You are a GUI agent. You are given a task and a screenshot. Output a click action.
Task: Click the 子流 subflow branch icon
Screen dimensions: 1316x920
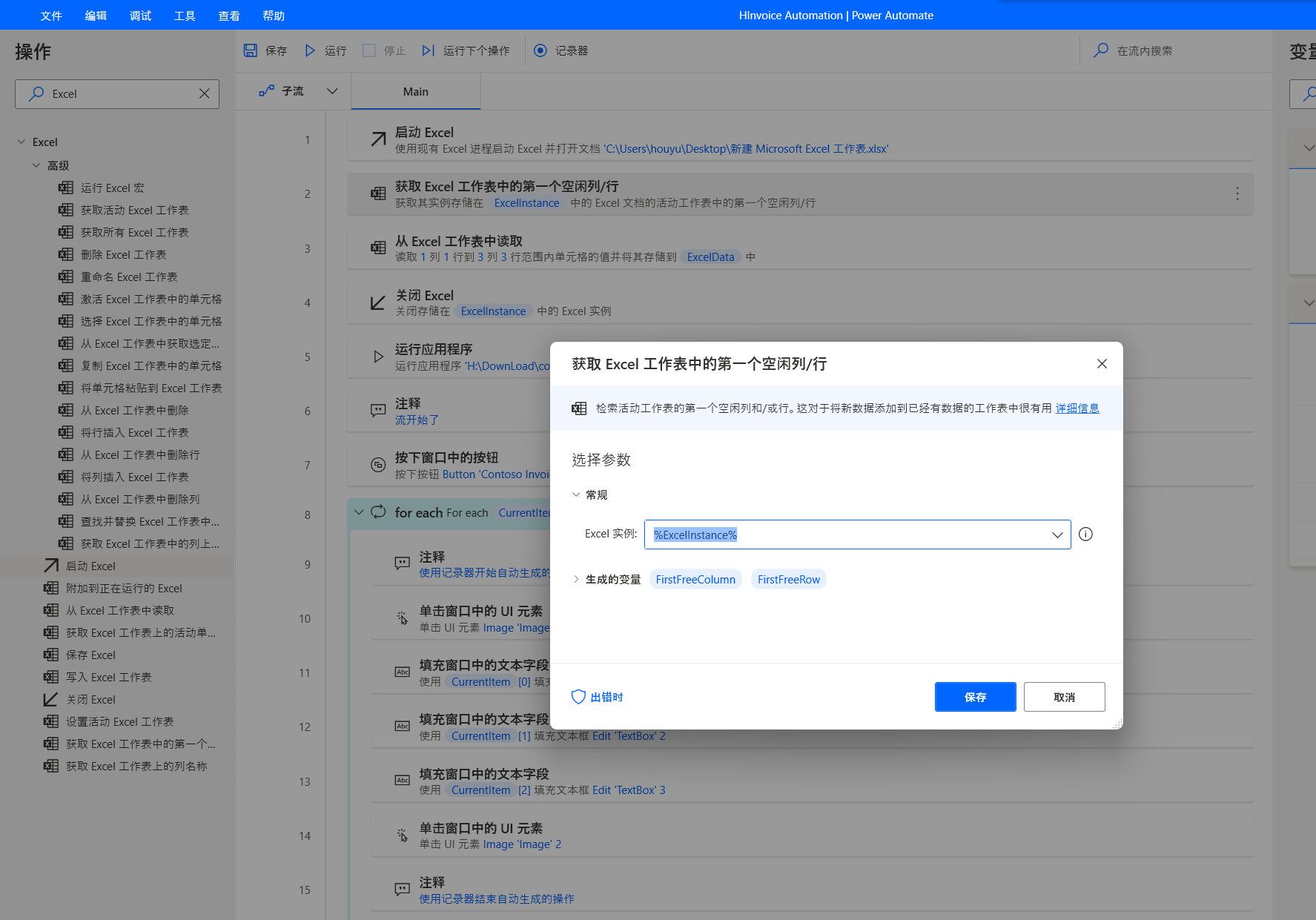[x=267, y=90]
